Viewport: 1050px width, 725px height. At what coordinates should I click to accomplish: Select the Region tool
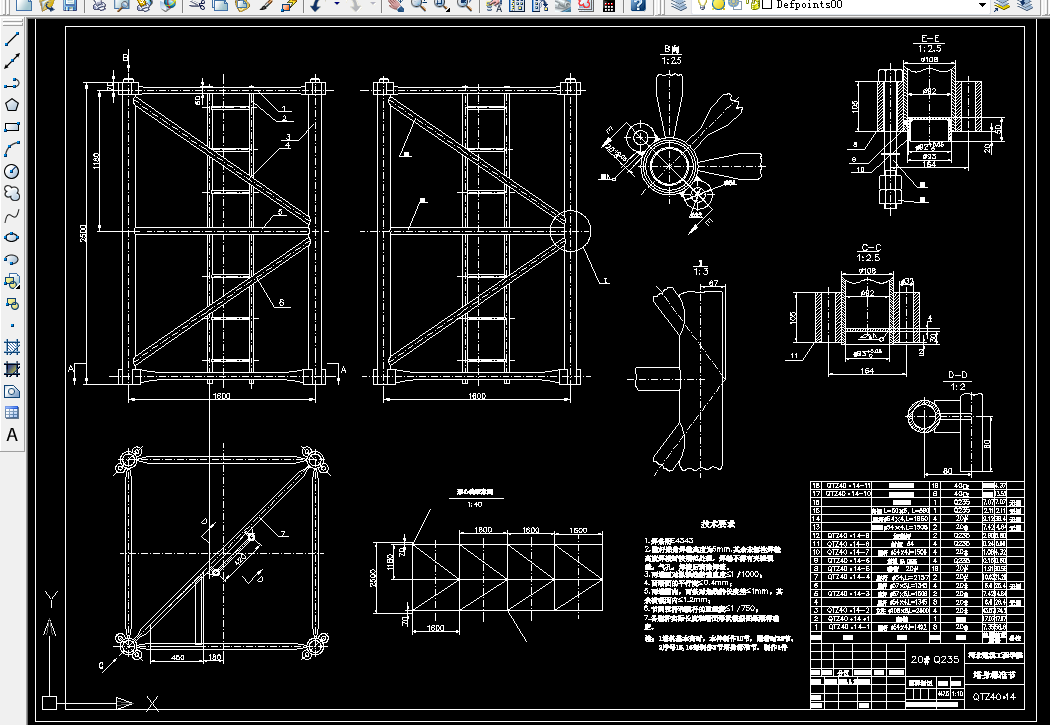11,391
